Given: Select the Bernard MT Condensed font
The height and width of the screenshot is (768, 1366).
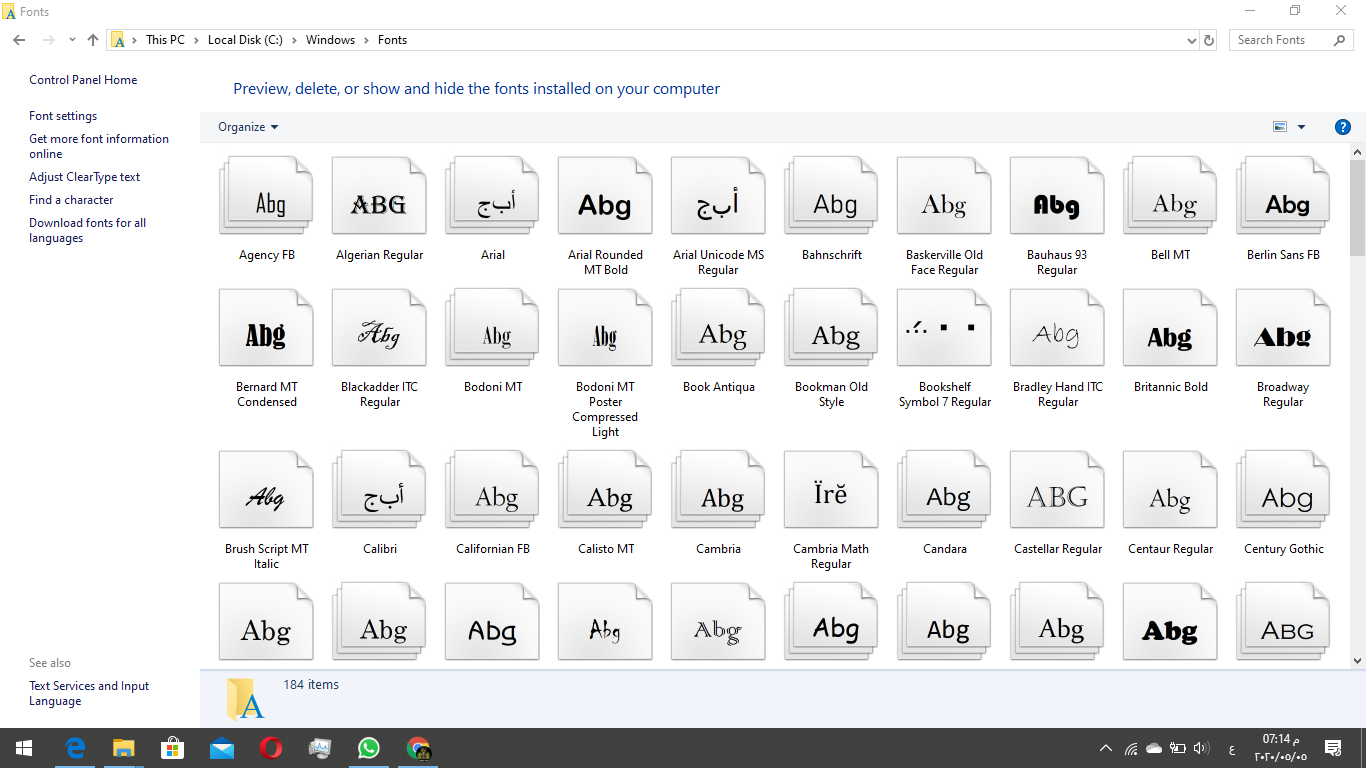Looking at the screenshot, I should click(267, 329).
